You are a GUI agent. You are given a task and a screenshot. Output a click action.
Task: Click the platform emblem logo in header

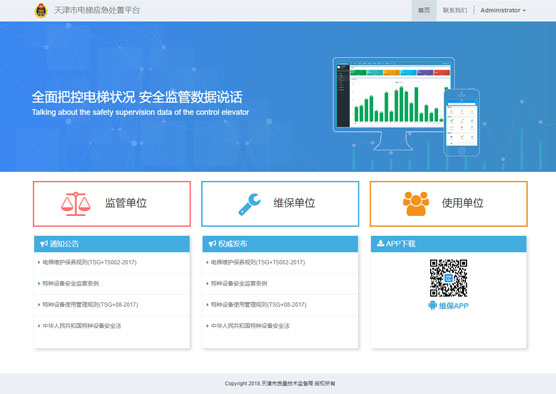(41, 10)
